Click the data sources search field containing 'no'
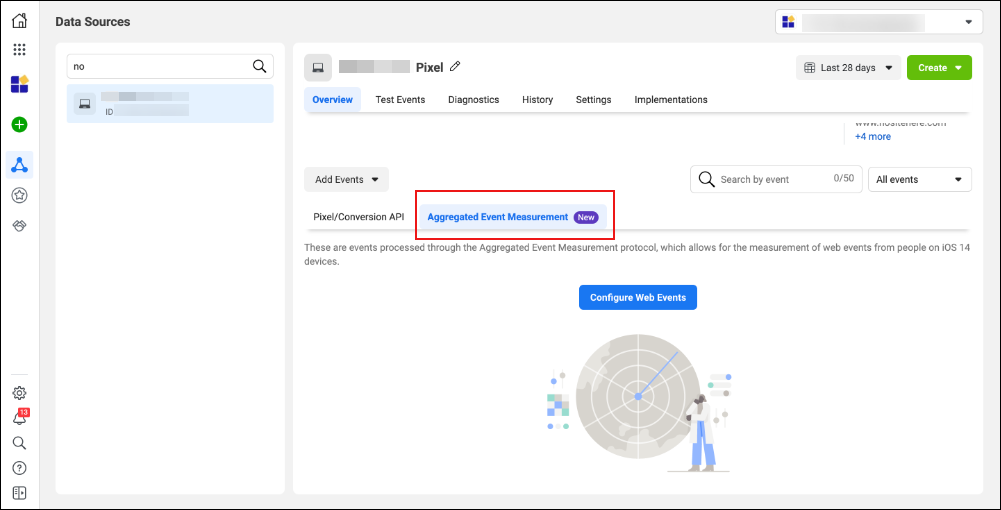Viewport: 1001px width, 510px height. pos(170,66)
